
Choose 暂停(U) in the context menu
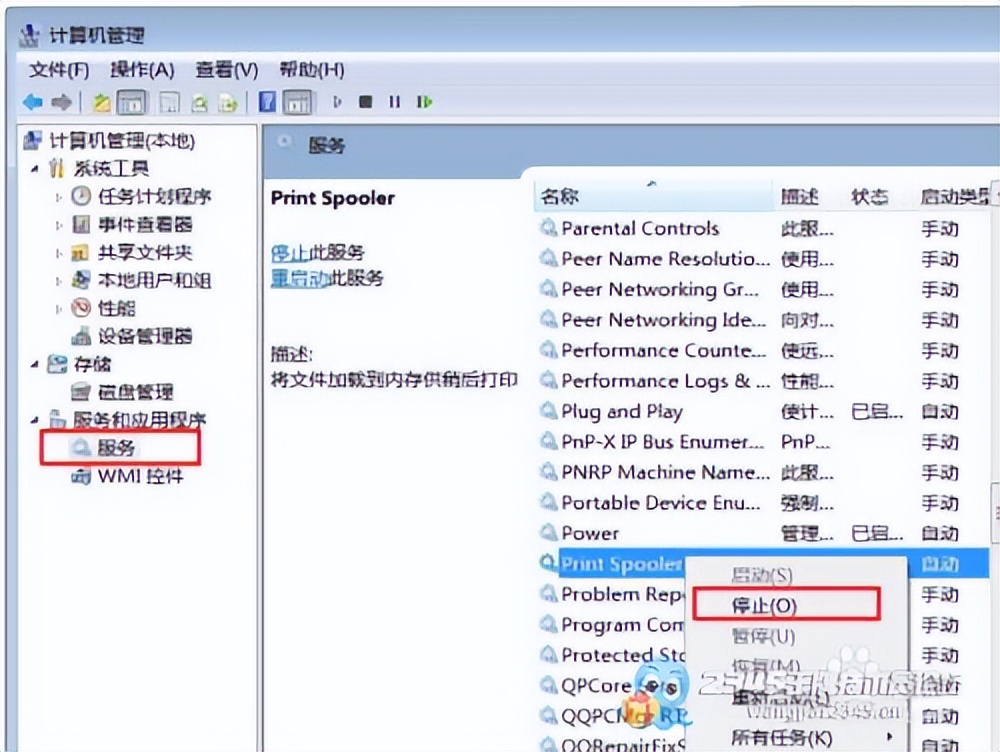coord(763,636)
